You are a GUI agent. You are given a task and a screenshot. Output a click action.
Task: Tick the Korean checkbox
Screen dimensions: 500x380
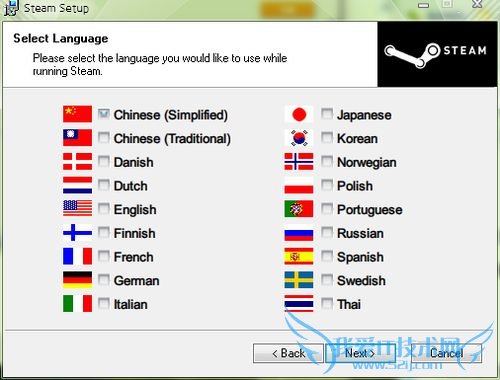coord(327,138)
